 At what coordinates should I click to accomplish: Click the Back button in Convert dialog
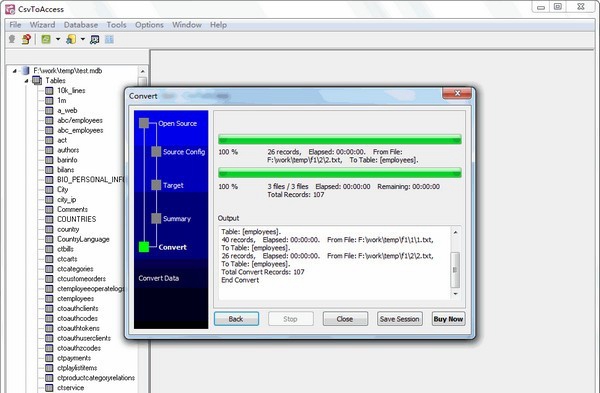click(236, 319)
